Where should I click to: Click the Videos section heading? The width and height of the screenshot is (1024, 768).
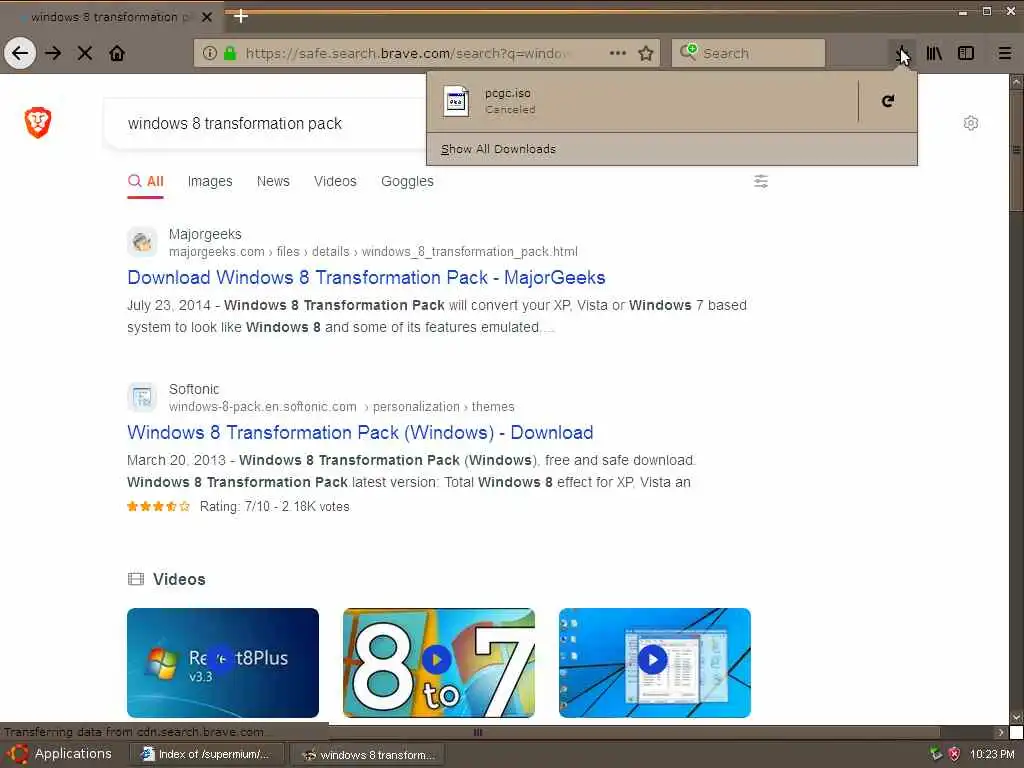coord(179,579)
